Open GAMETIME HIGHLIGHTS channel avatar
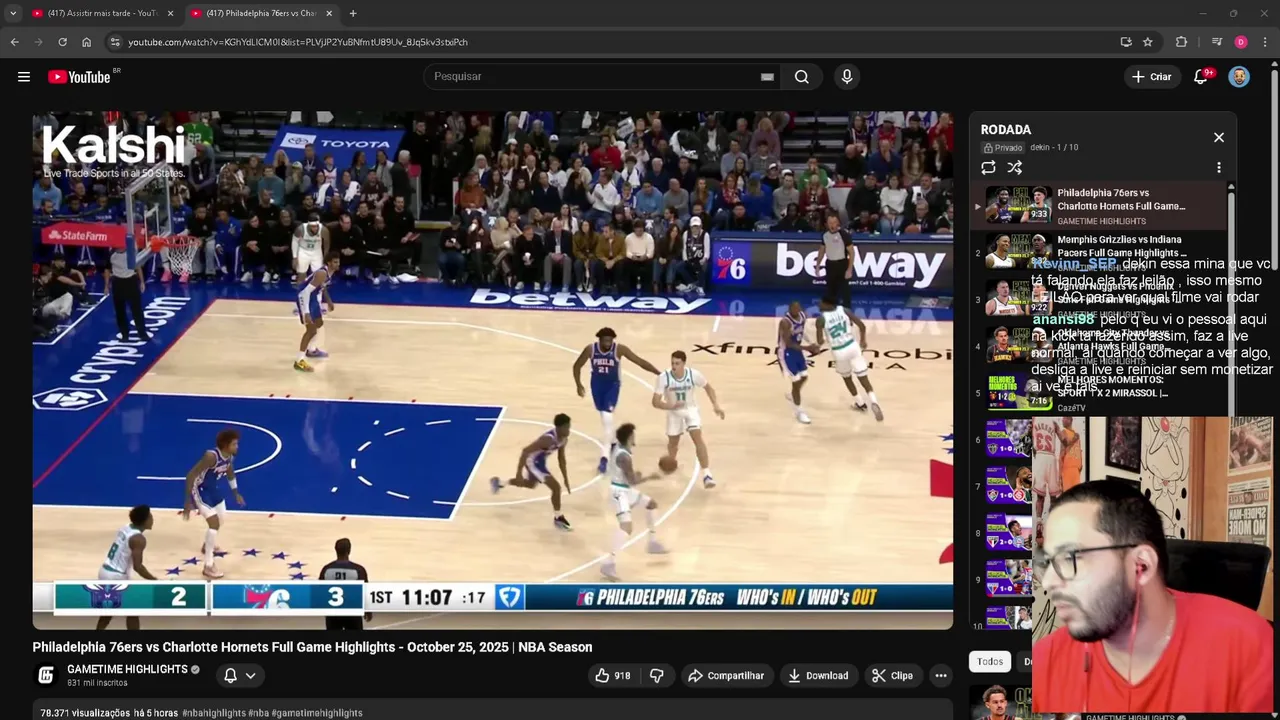Image resolution: width=1280 pixels, height=720 pixels. pyautogui.click(x=46, y=675)
